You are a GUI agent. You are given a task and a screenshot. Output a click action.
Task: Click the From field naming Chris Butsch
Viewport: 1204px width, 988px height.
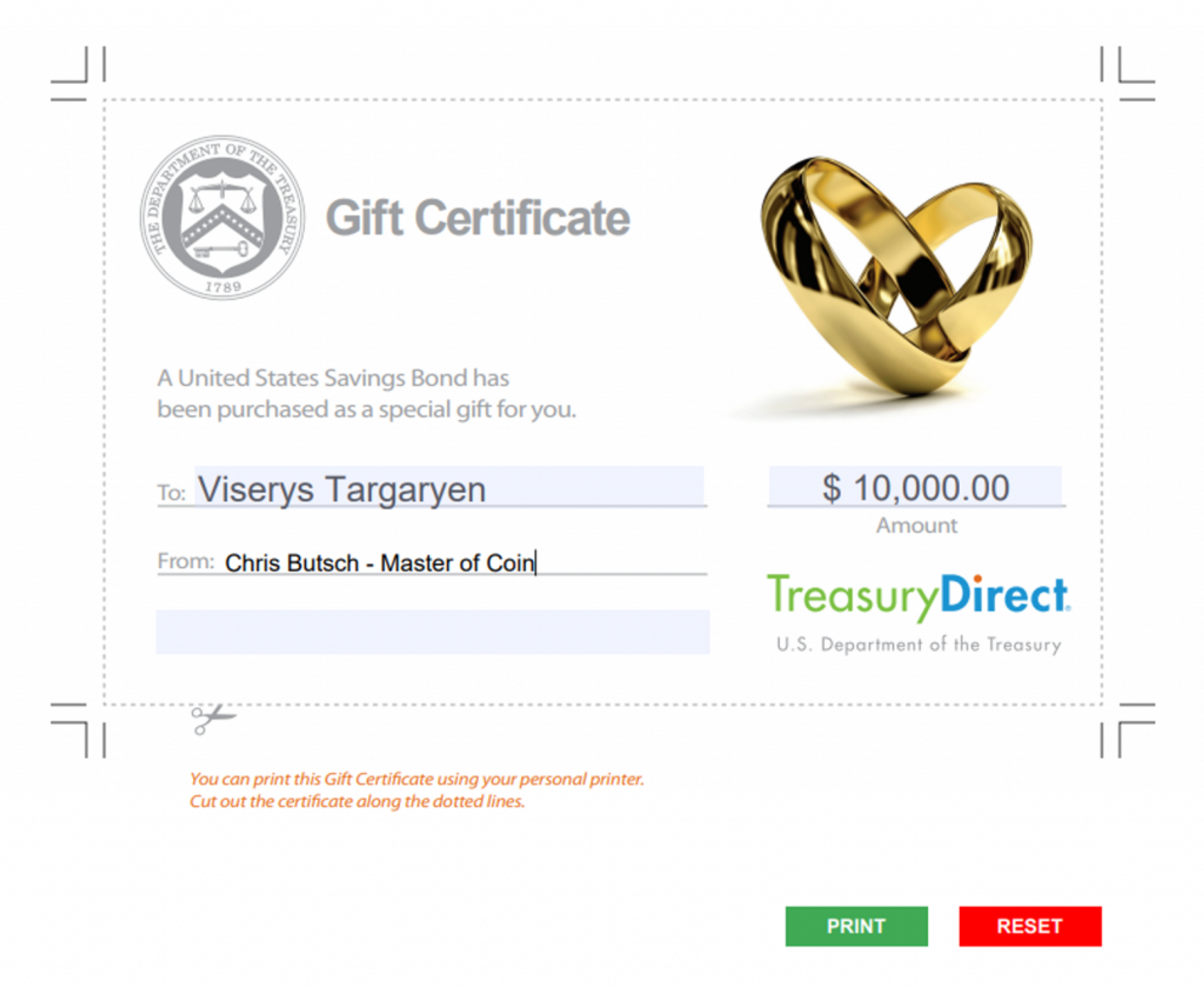tap(461, 562)
